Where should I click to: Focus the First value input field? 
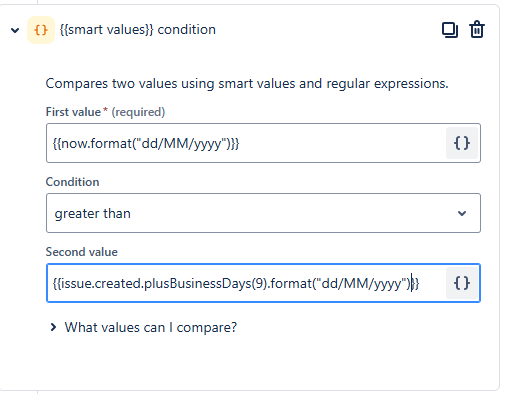tap(246, 143)
